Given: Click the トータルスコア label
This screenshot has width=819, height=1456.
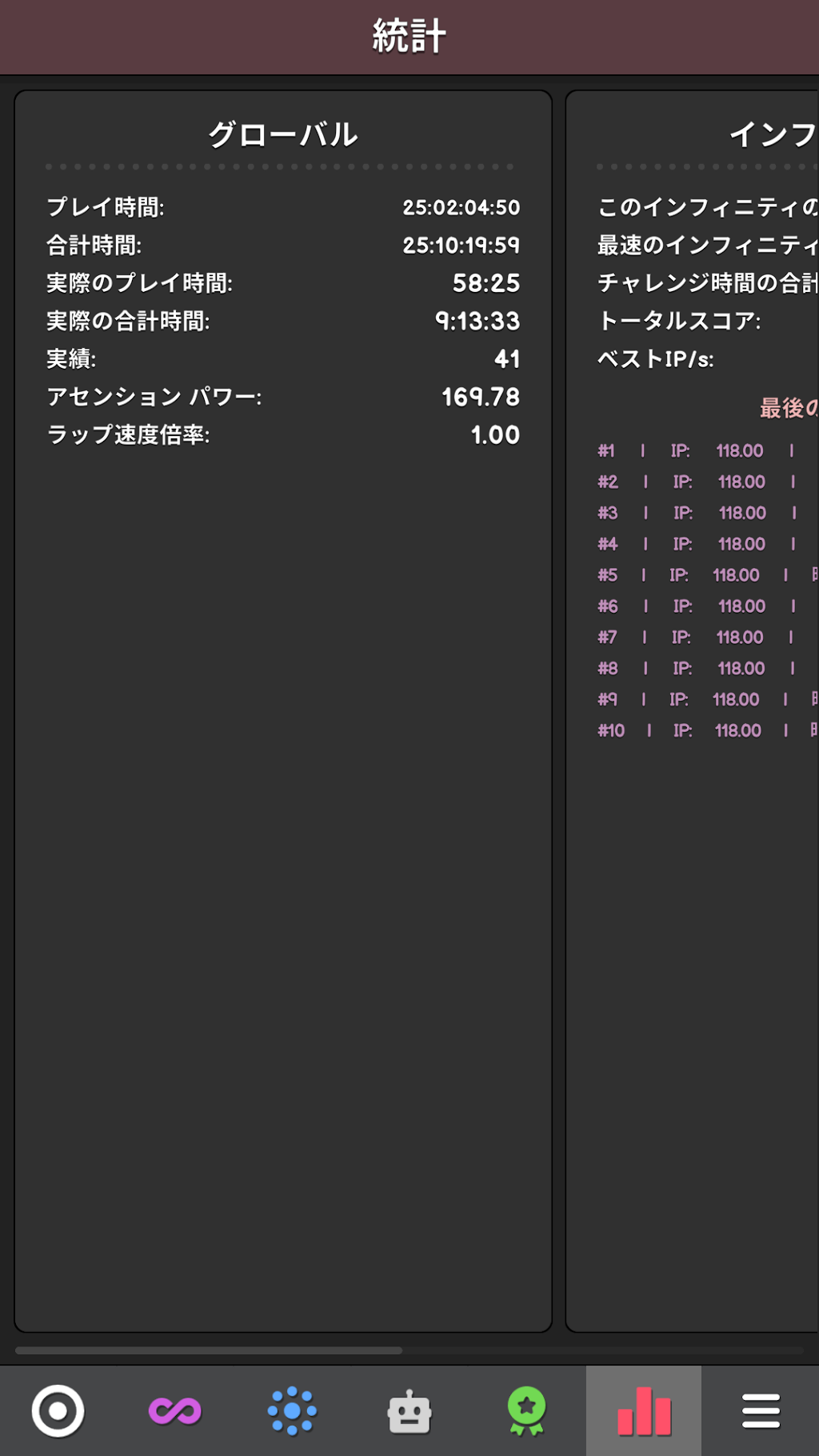Looking at the screenshot, I should [680, 321].
